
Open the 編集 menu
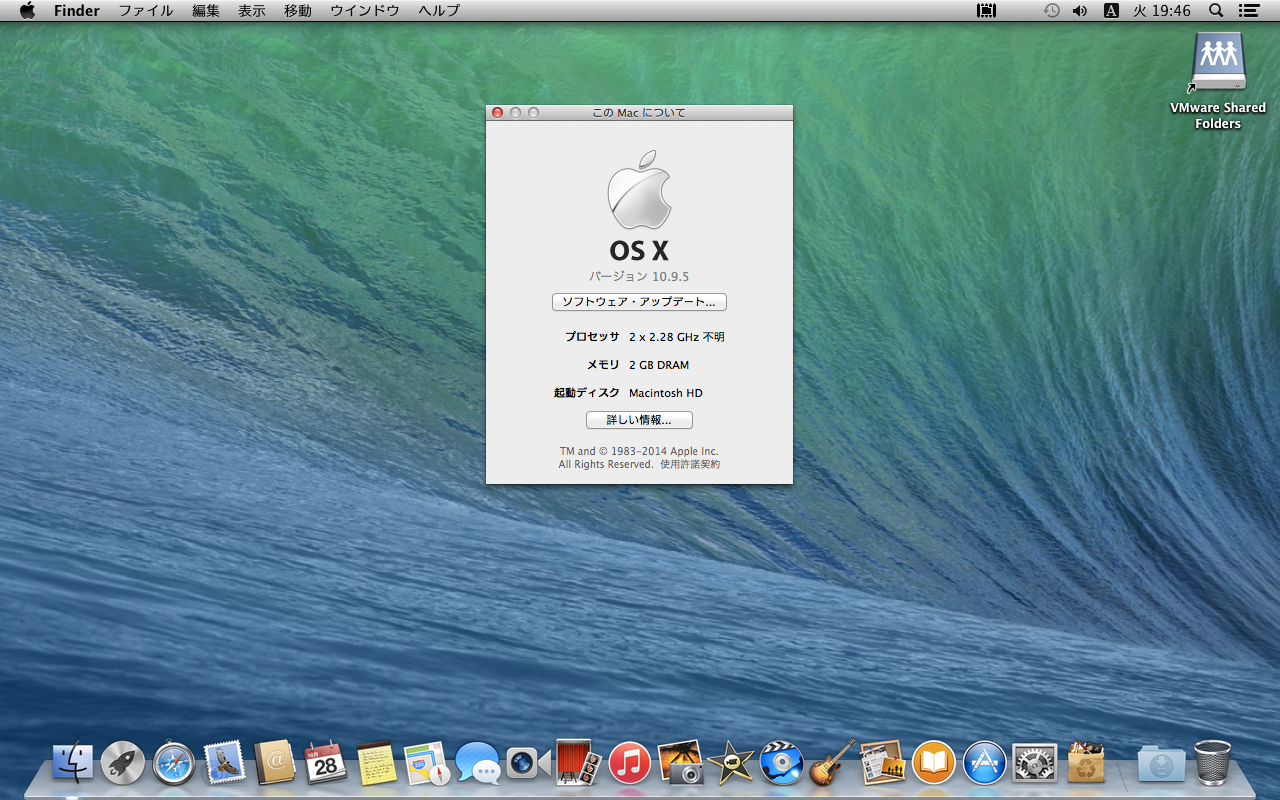(x=206, y=11)
